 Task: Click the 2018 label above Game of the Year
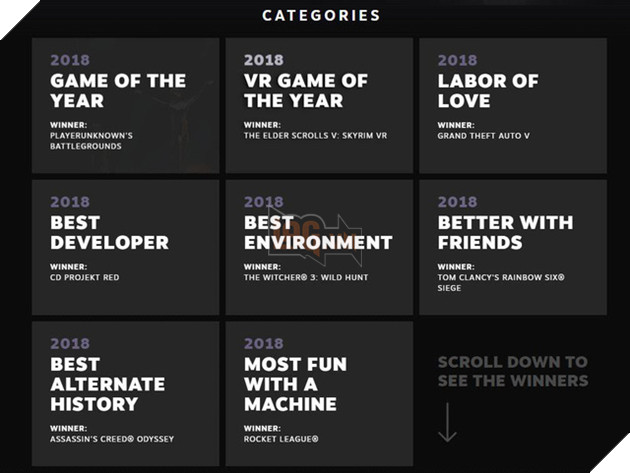[70, 60]
